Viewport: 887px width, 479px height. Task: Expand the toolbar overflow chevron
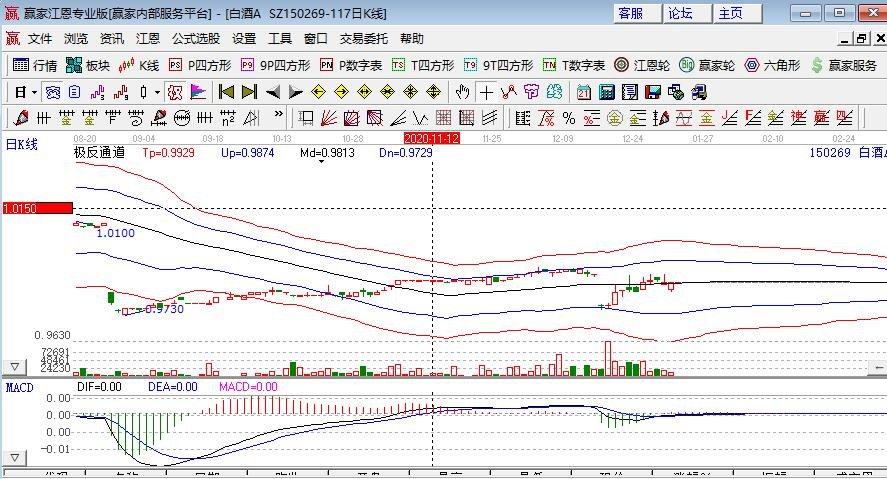[x=278, y=114]
